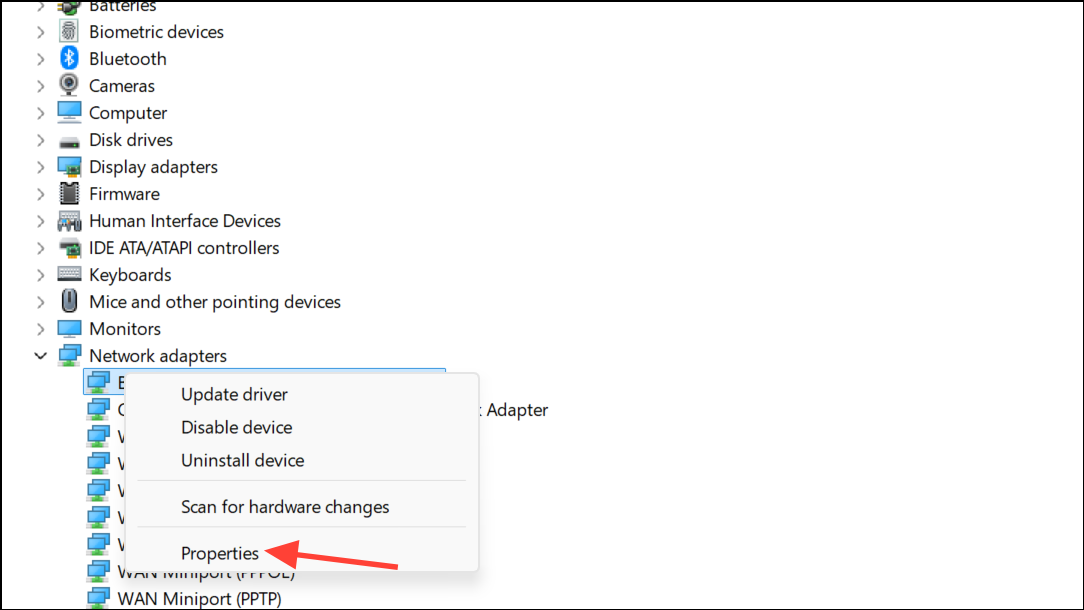Select Update driver in context menu
Screen dimensions: 1084x610
[x=234, y=394]
